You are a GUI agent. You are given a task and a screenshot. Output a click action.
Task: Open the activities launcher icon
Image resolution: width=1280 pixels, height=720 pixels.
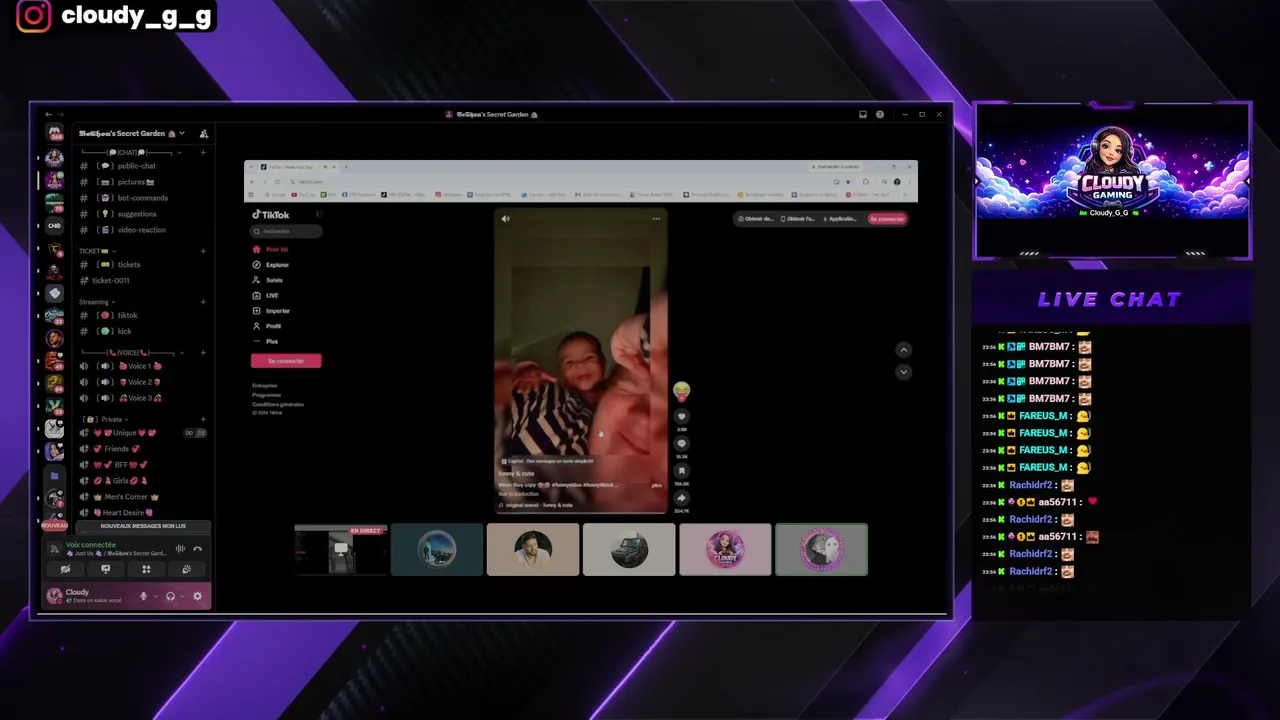[x=146, y=569]
